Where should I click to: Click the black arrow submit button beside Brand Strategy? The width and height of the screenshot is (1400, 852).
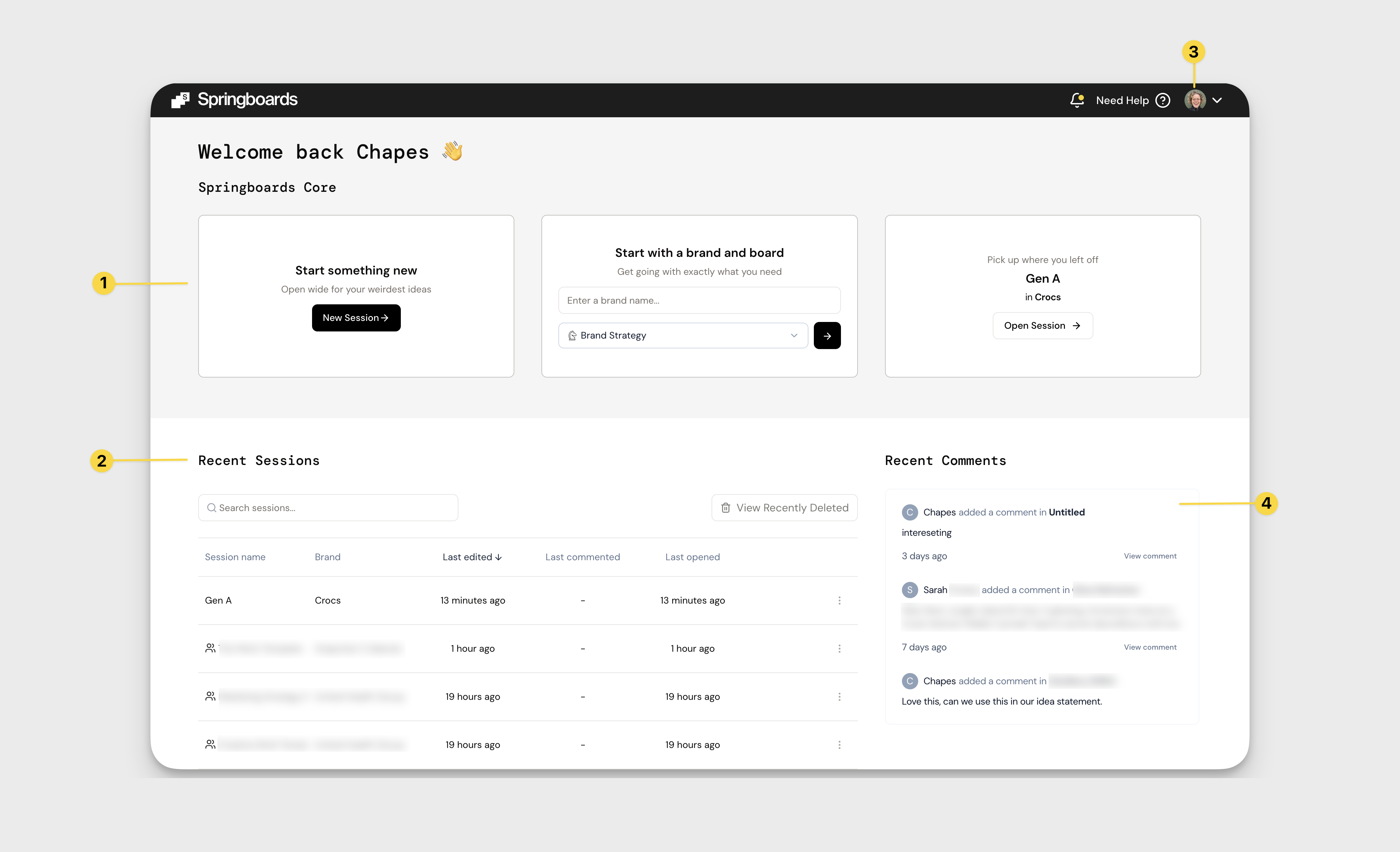pyautogui.click(x=827, y=335)
